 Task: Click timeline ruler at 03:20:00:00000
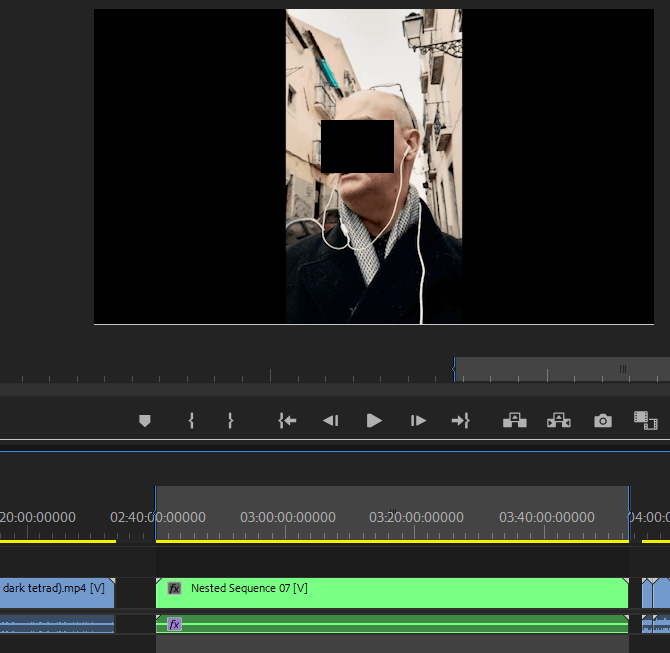[x=417, y=518]
